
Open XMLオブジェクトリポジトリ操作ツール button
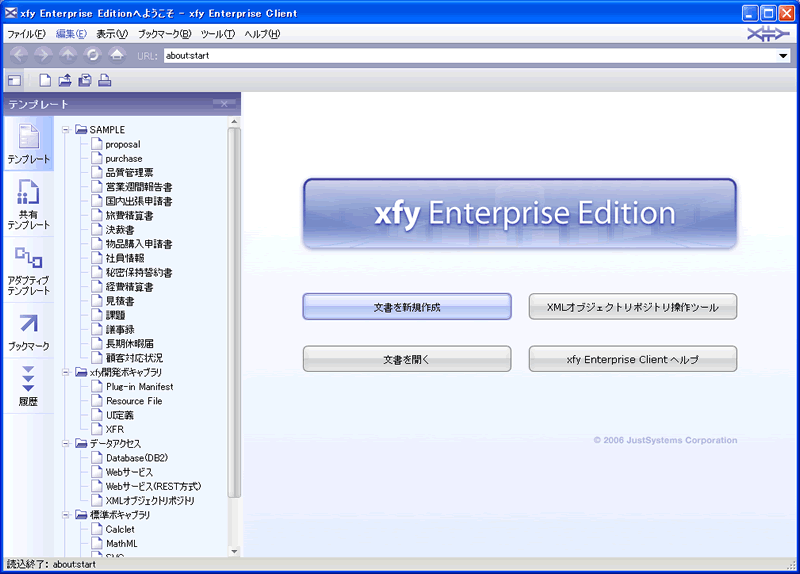click(x=633, y=307)
